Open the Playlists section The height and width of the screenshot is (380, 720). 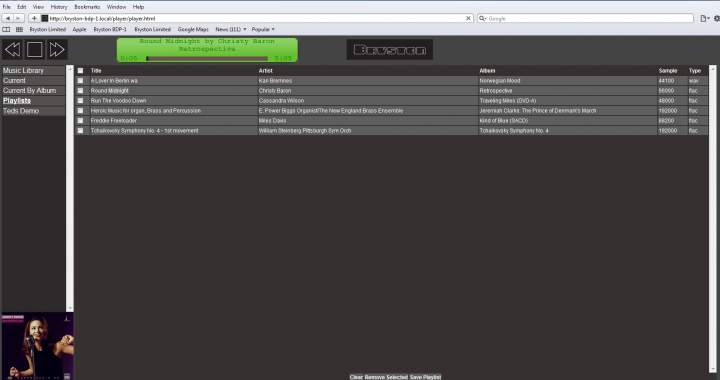33,101
